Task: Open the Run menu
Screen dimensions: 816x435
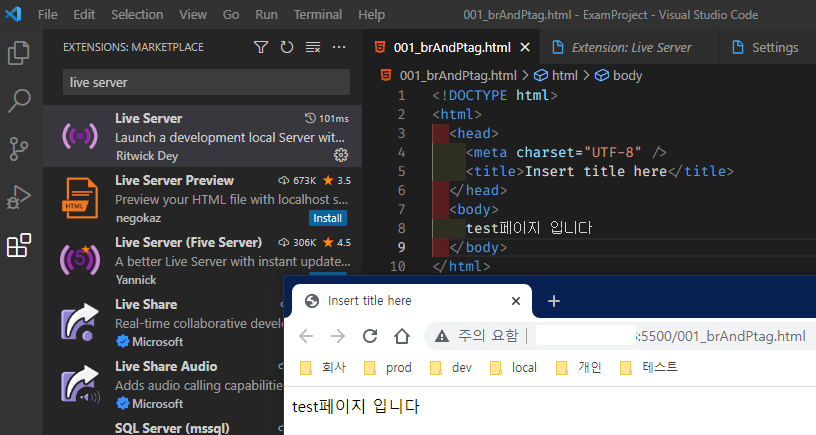Action: click(x=266, y=15)
